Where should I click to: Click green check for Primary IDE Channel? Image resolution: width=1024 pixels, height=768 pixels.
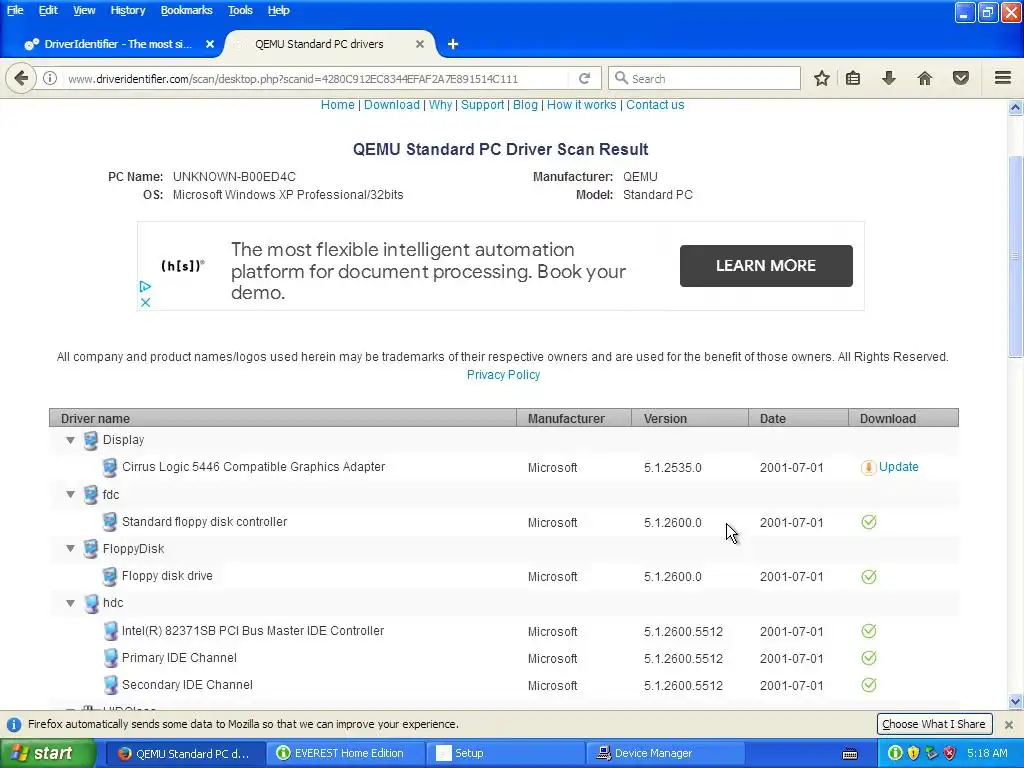869,658
